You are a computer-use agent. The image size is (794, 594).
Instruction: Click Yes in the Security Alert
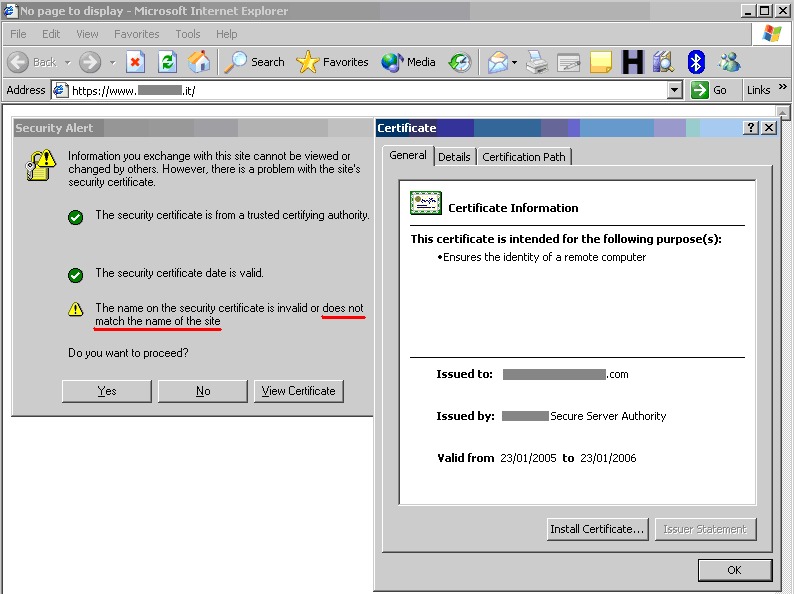(107, 391)
